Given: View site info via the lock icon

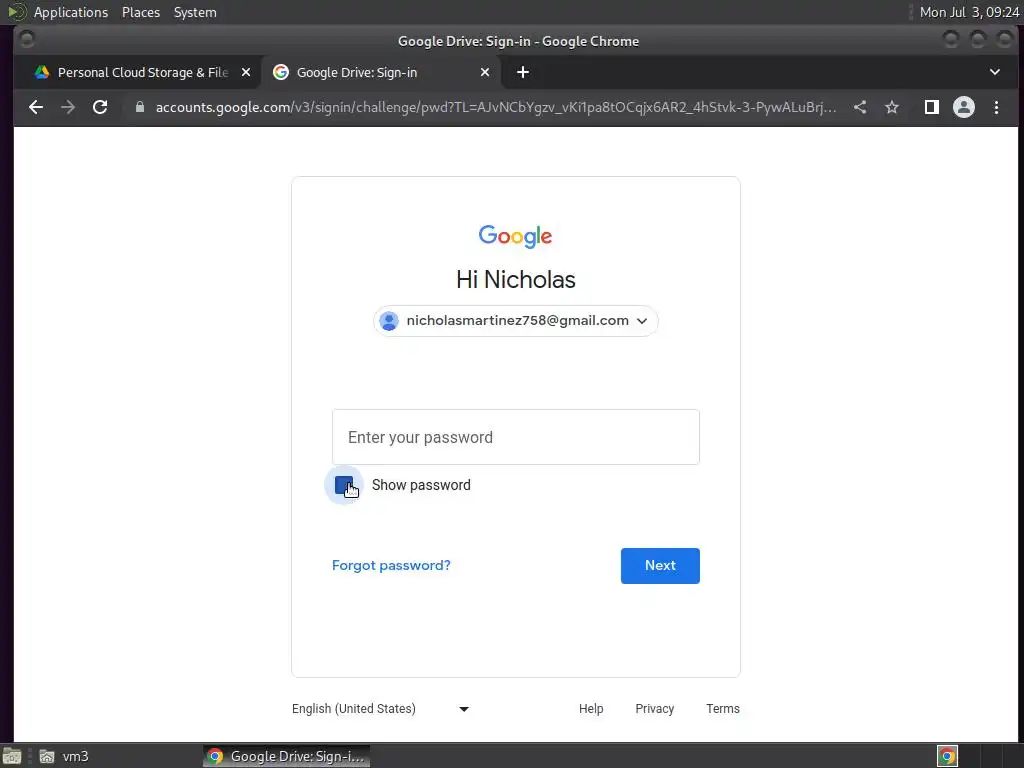Looking at the screenshot, I should (139, 107).
